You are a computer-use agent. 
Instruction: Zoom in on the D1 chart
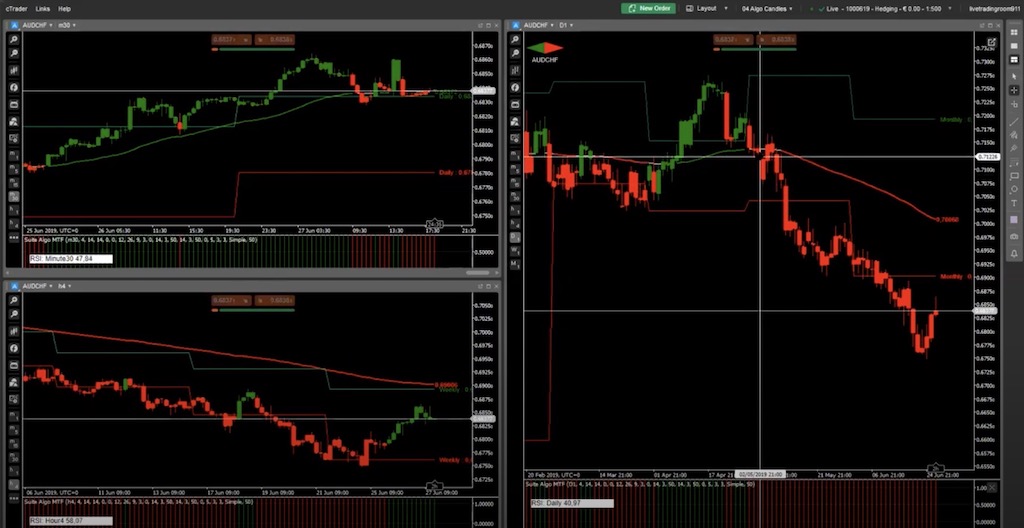[515, 39]
